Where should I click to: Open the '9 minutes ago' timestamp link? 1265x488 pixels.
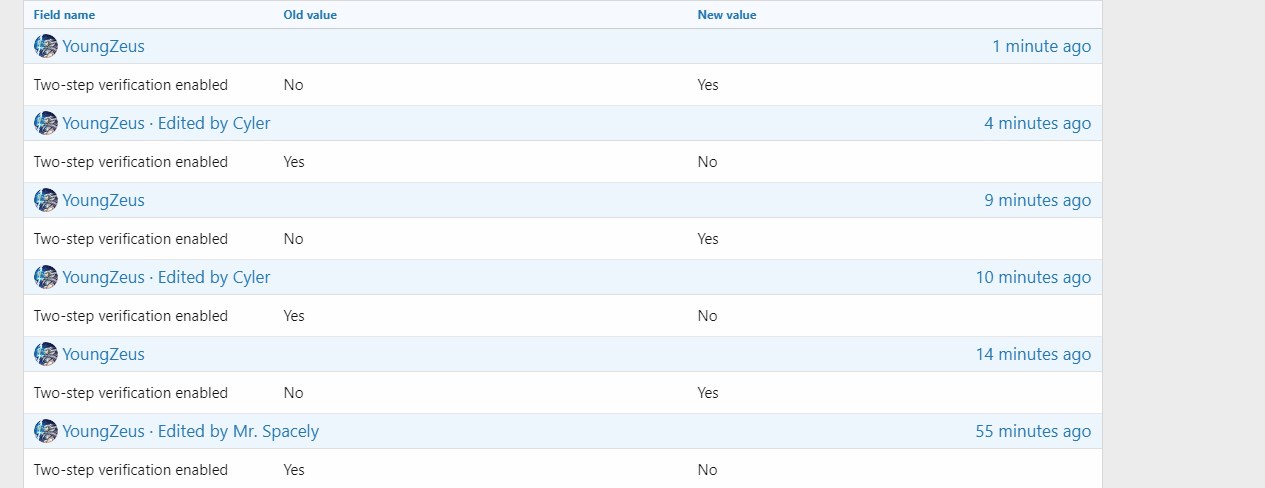pyautogui.click(x=1037, y=200)
